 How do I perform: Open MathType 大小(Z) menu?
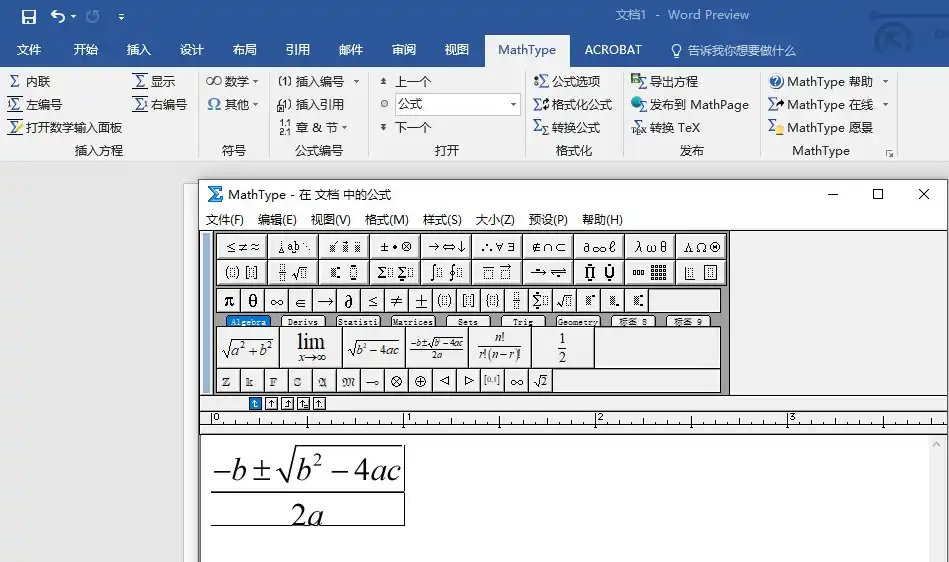click(x=495, y=220)
